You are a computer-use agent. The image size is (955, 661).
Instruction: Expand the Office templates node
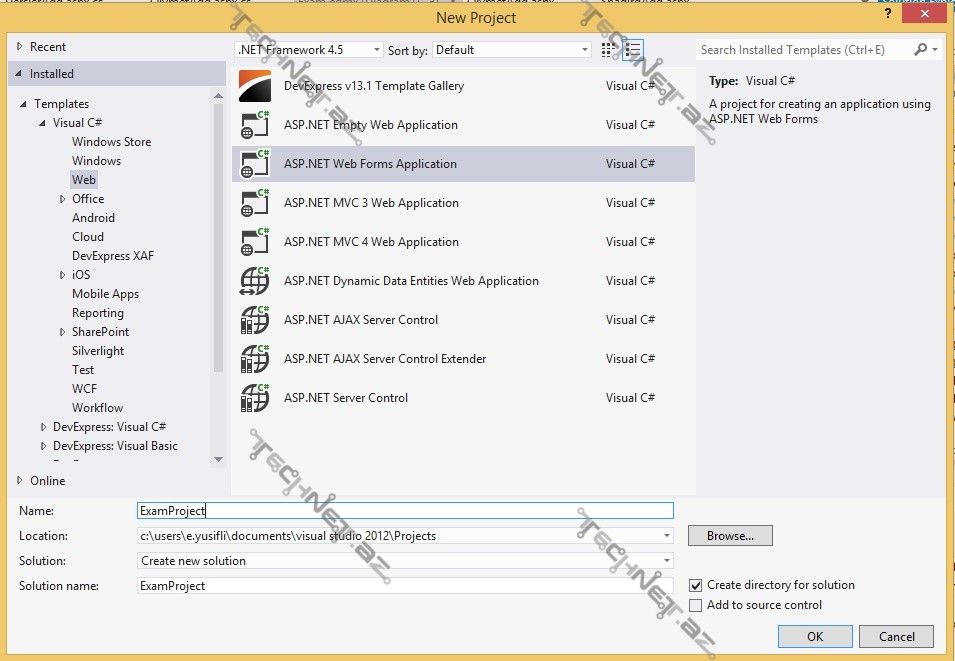pyautogui.click(x=62, y=199)
